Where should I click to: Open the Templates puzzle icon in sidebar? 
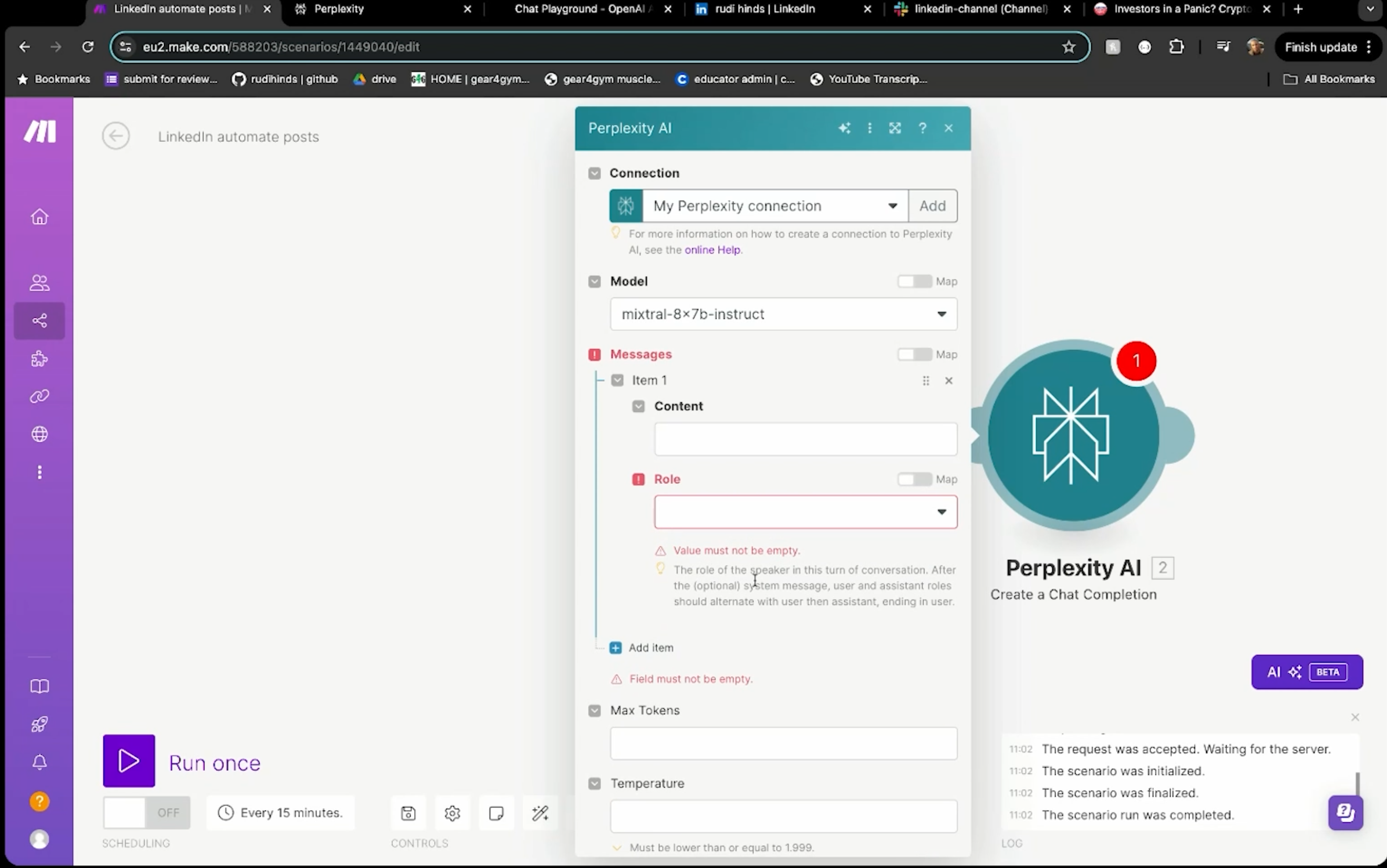39,359
